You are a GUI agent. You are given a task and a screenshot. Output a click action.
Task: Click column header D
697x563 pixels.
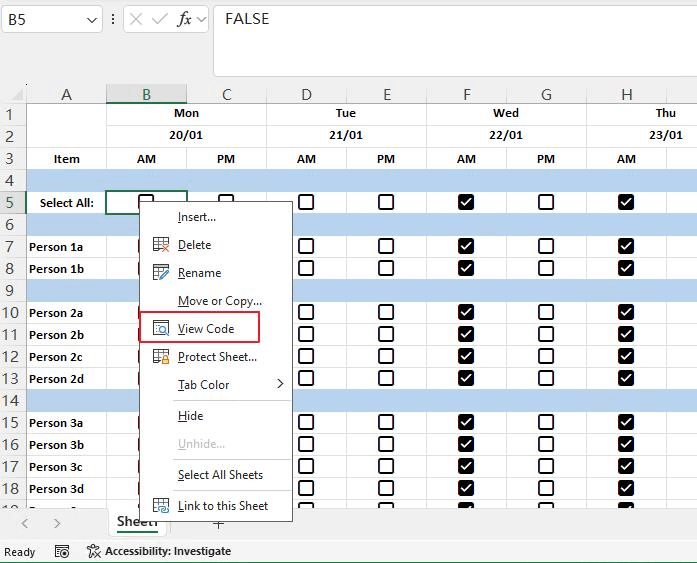306,94
